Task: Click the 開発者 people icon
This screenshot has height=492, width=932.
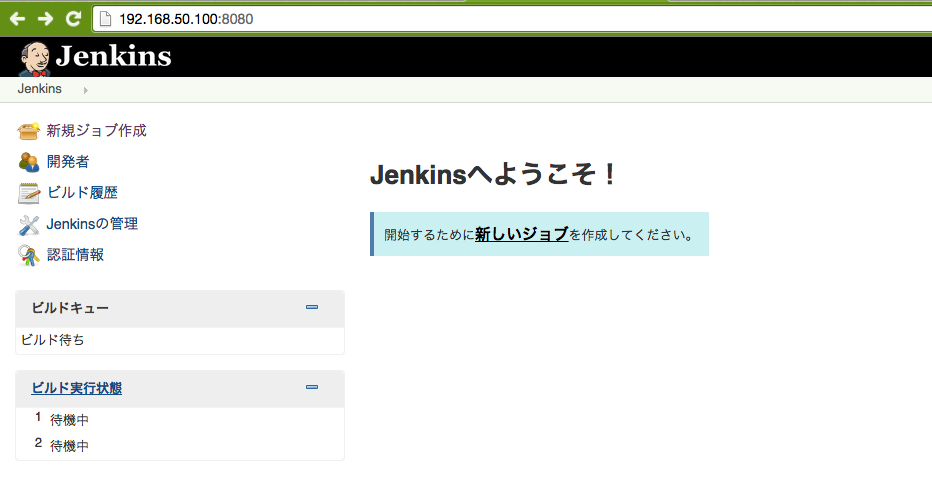Action: click(x=29, y=162)
